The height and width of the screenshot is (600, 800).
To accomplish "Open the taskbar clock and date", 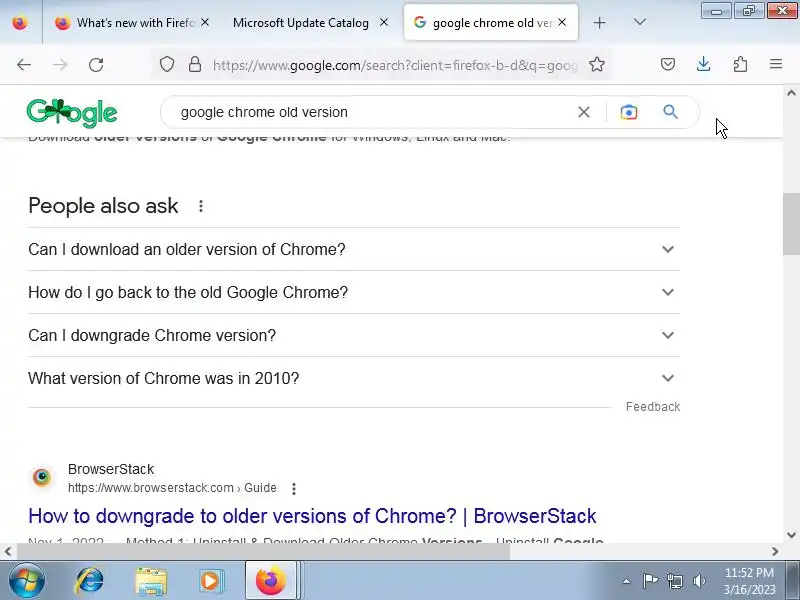I will (749, 581).
